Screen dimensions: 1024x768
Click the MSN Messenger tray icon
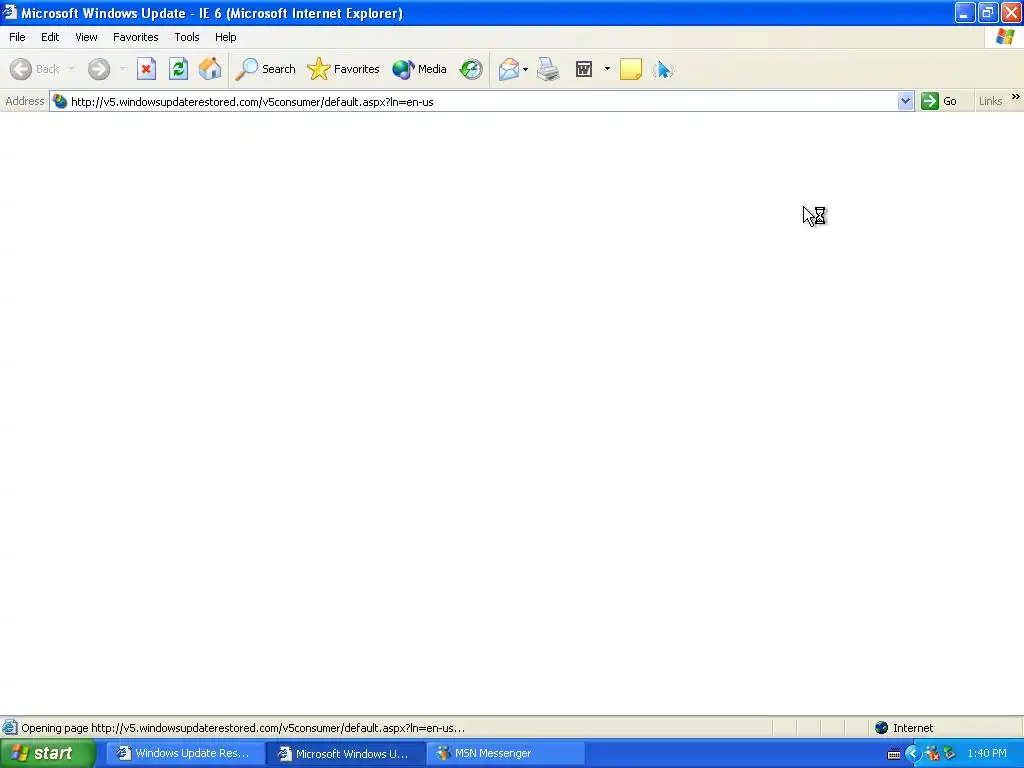[932, 753]
